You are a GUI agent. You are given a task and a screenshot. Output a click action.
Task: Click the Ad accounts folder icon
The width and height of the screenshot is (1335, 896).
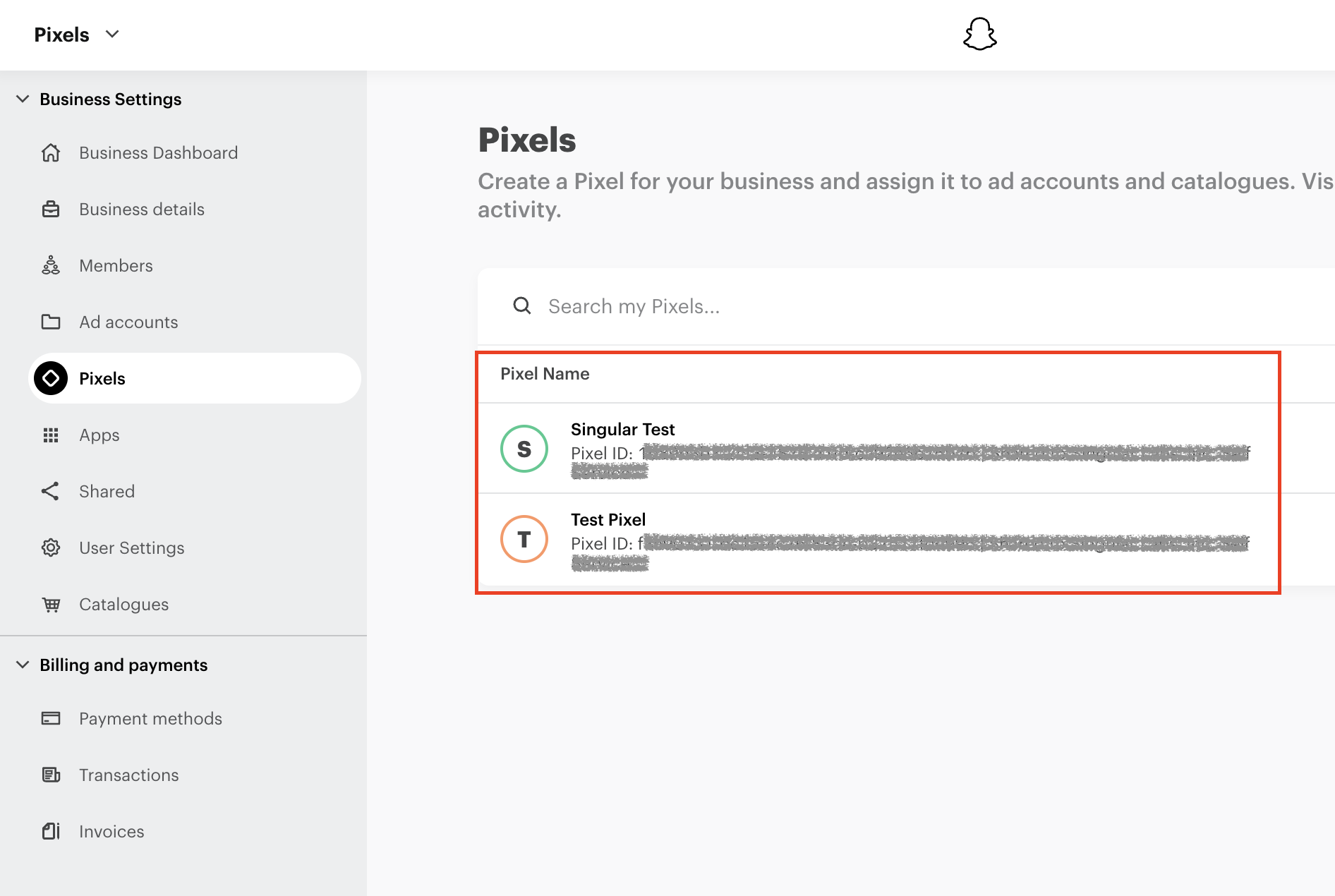pos(51,322)
